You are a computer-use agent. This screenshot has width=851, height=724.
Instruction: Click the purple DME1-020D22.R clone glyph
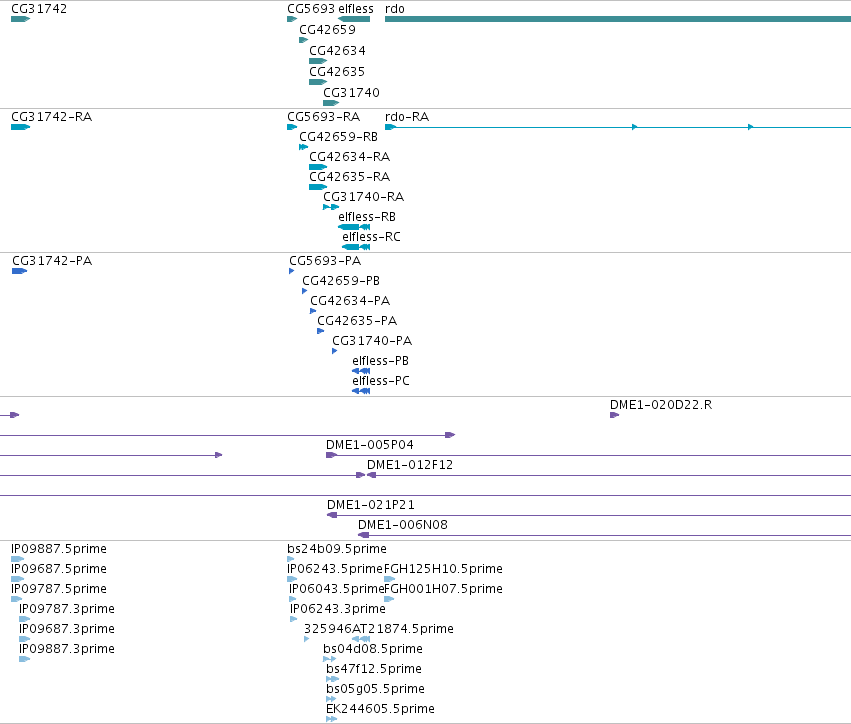click(614, 415)
